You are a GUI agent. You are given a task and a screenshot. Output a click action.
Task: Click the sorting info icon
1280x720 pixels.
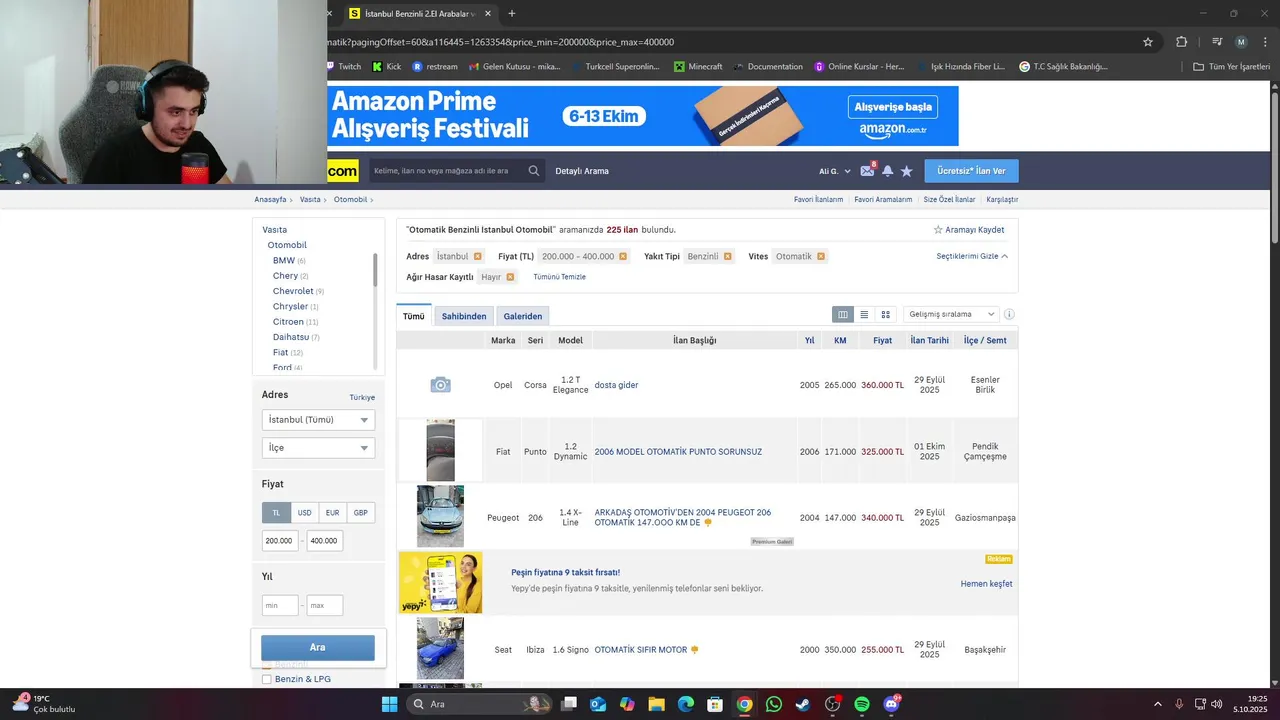click(1009, 314)
